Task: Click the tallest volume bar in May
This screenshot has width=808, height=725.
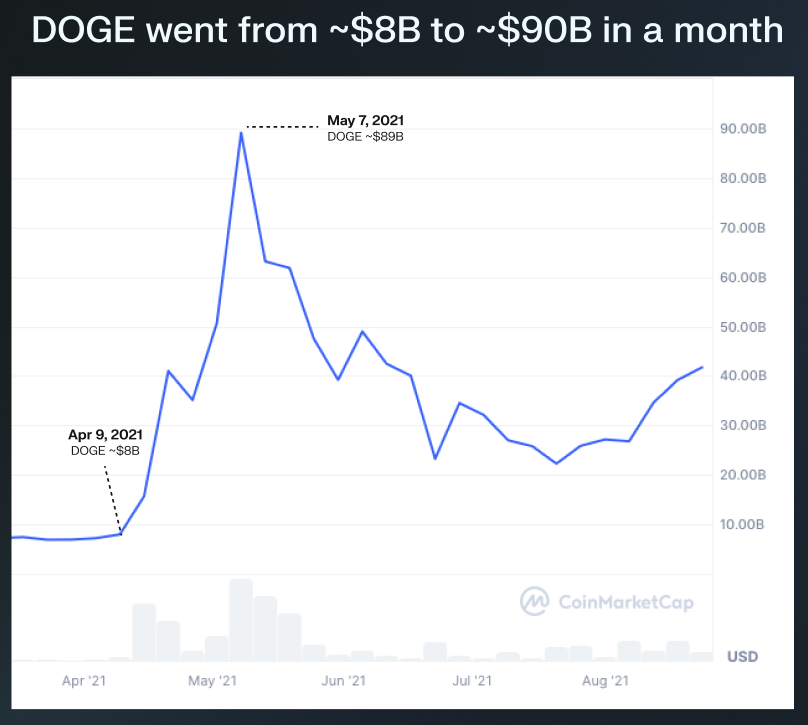Action: pyautogui.click(x=241, y=620)
